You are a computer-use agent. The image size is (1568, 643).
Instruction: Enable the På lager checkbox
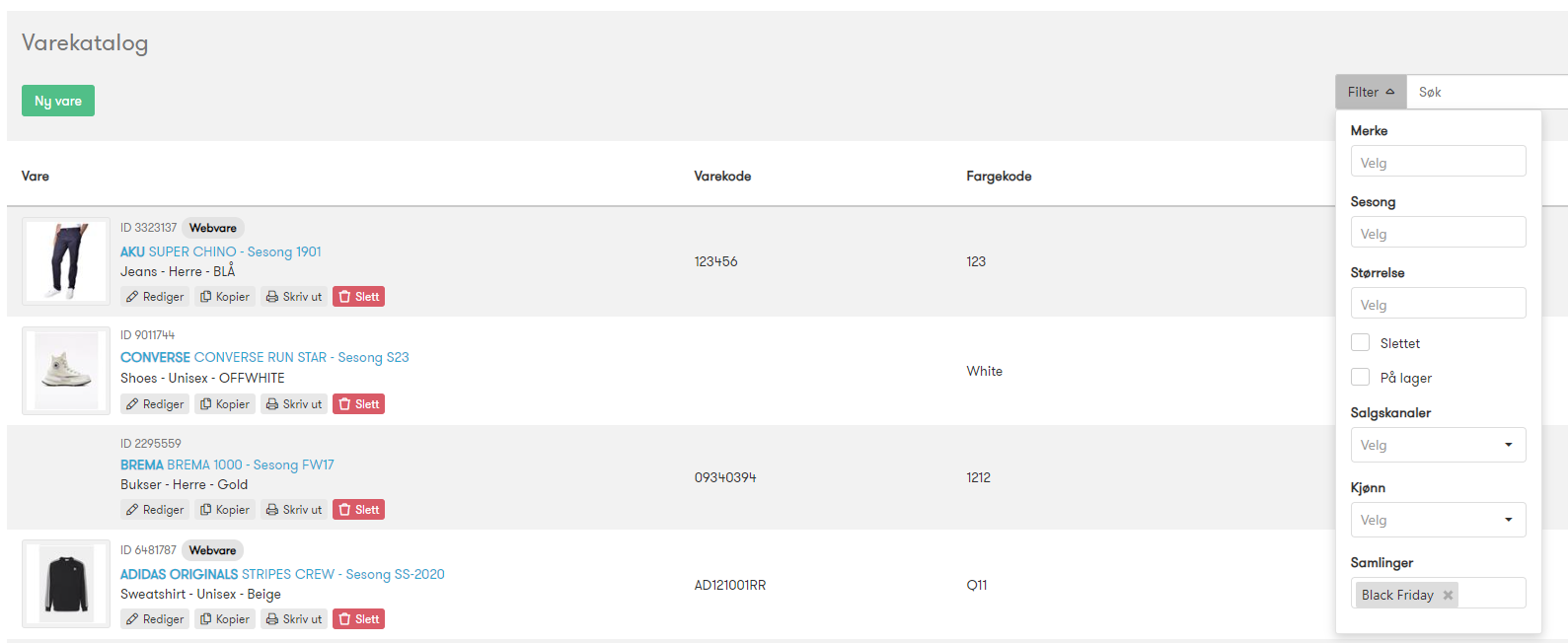tap(1360, 377)
